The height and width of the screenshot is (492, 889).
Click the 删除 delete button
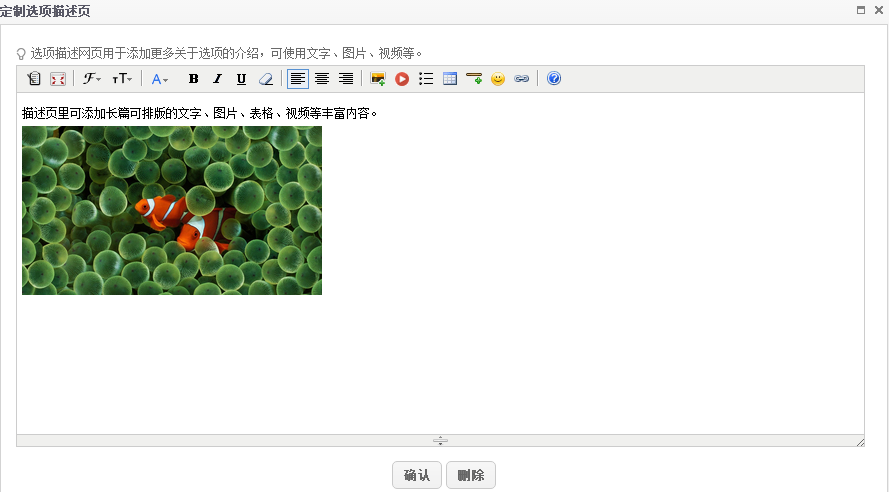point(471,475)
